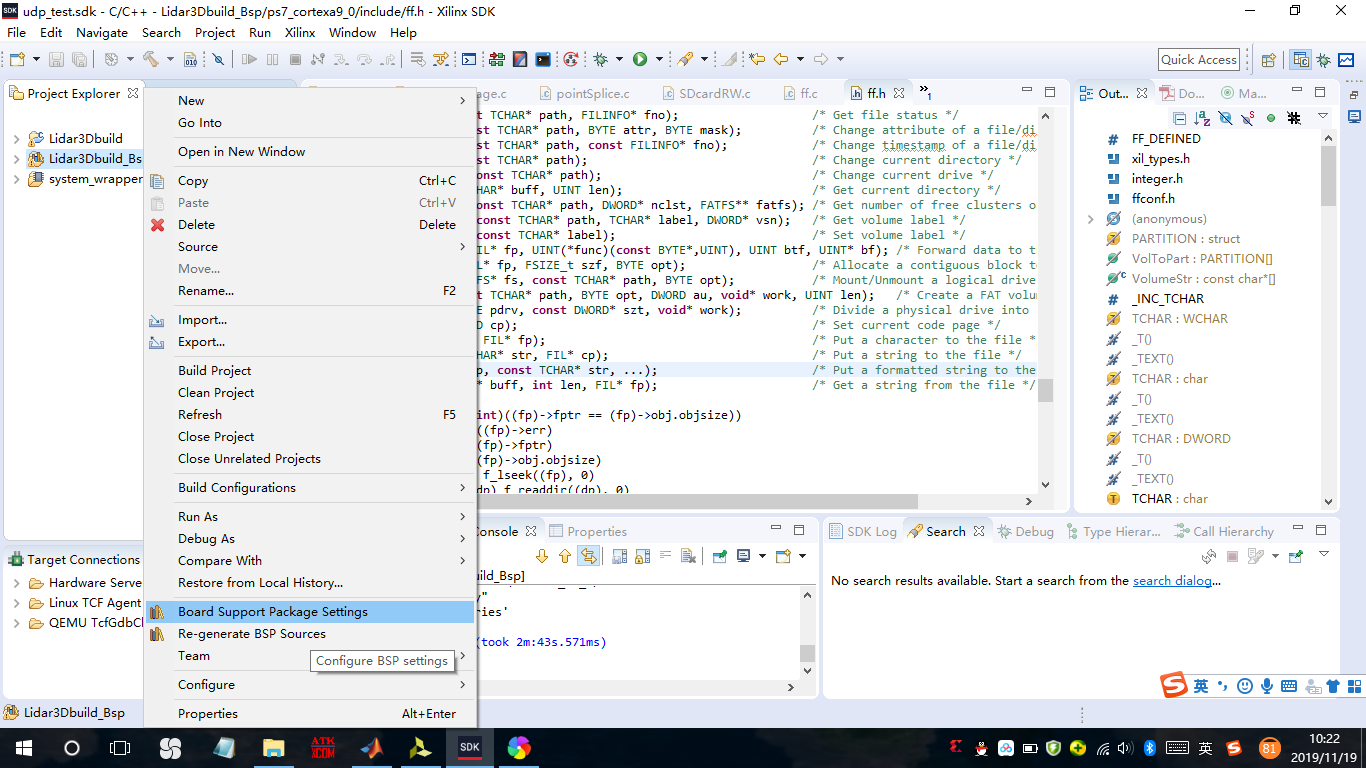Image resolution: width=1366 pixels, height=768 pixels.
Task: Select Board Support Package Settings
Action: click(272, 612)
